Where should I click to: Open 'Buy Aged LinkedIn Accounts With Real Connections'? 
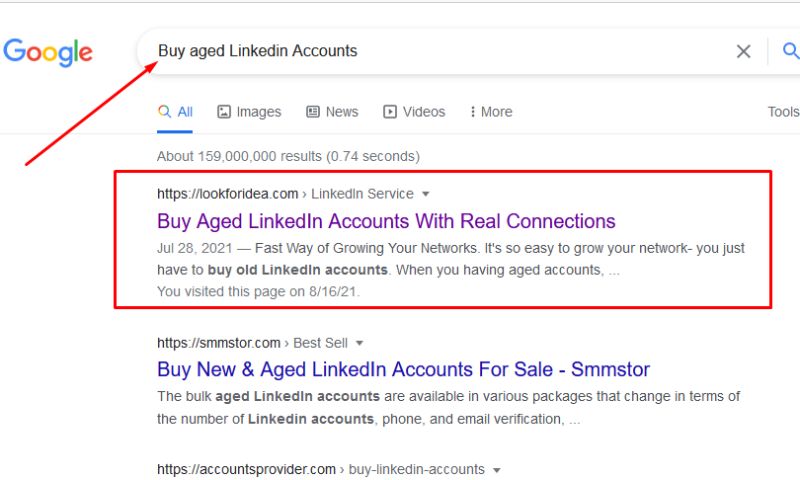tap(386, 221)
